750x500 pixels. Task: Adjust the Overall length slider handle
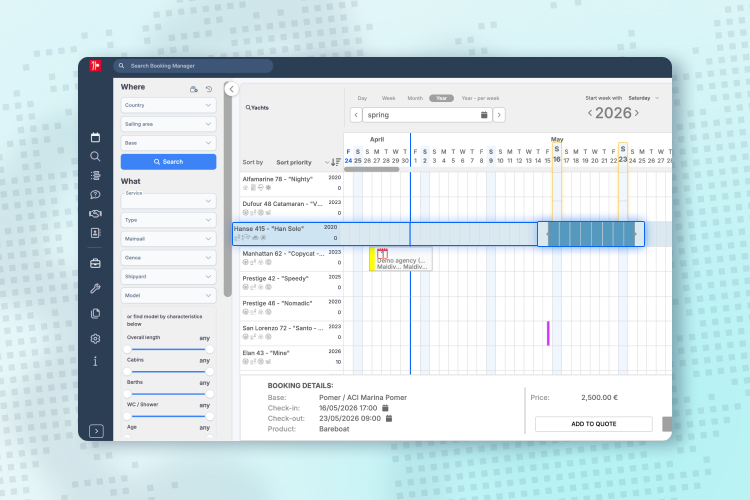click(x=127, y=349)
